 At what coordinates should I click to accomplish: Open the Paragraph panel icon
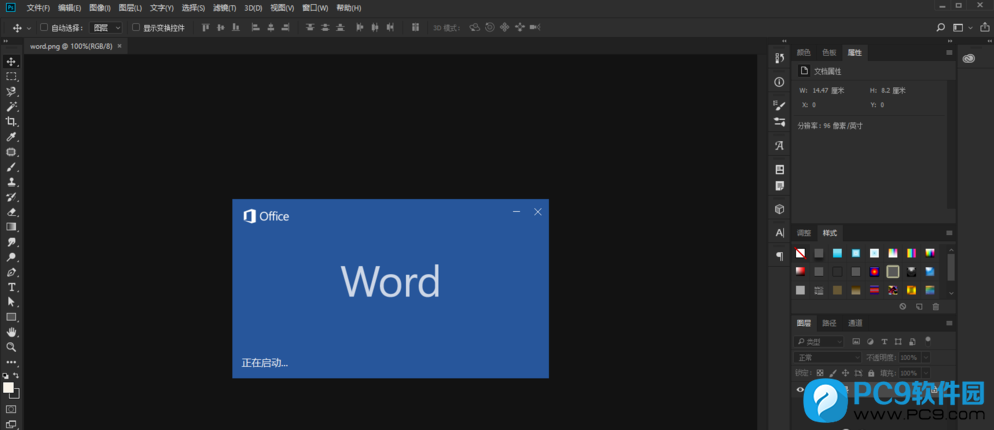[x=780, y=256]
